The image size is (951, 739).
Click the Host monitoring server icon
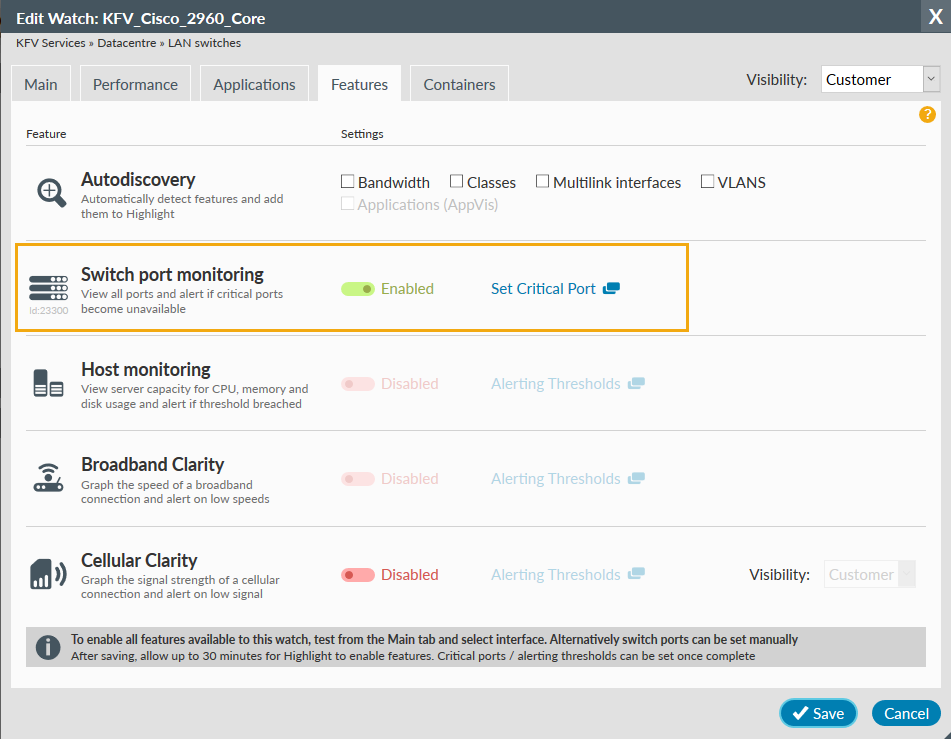pyautogui.click(x=49, y=383)
